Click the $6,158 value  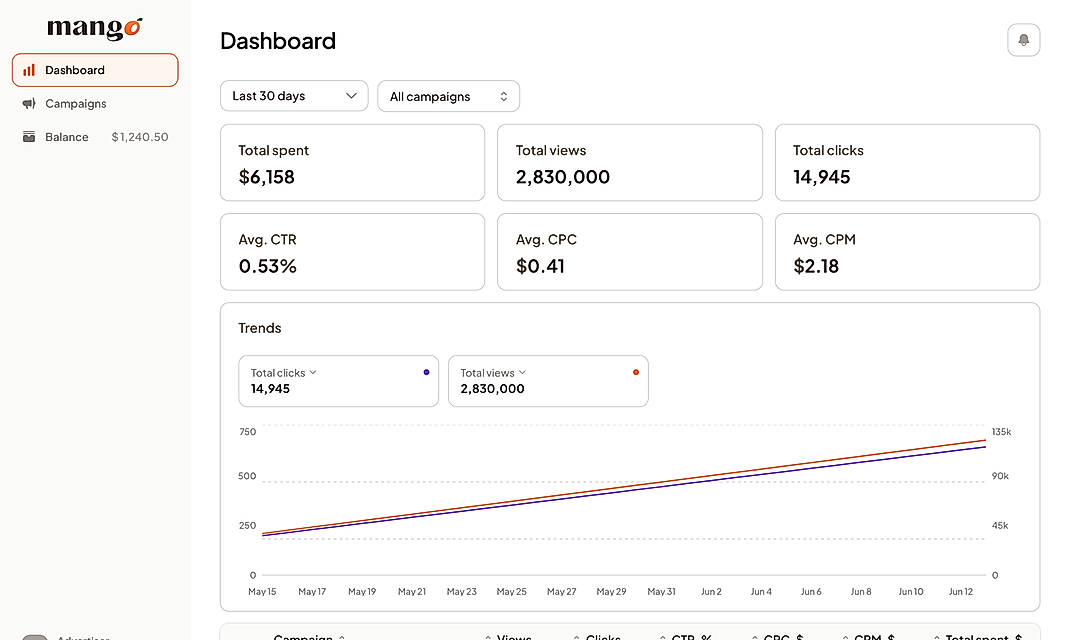click(x=267, y=177)
